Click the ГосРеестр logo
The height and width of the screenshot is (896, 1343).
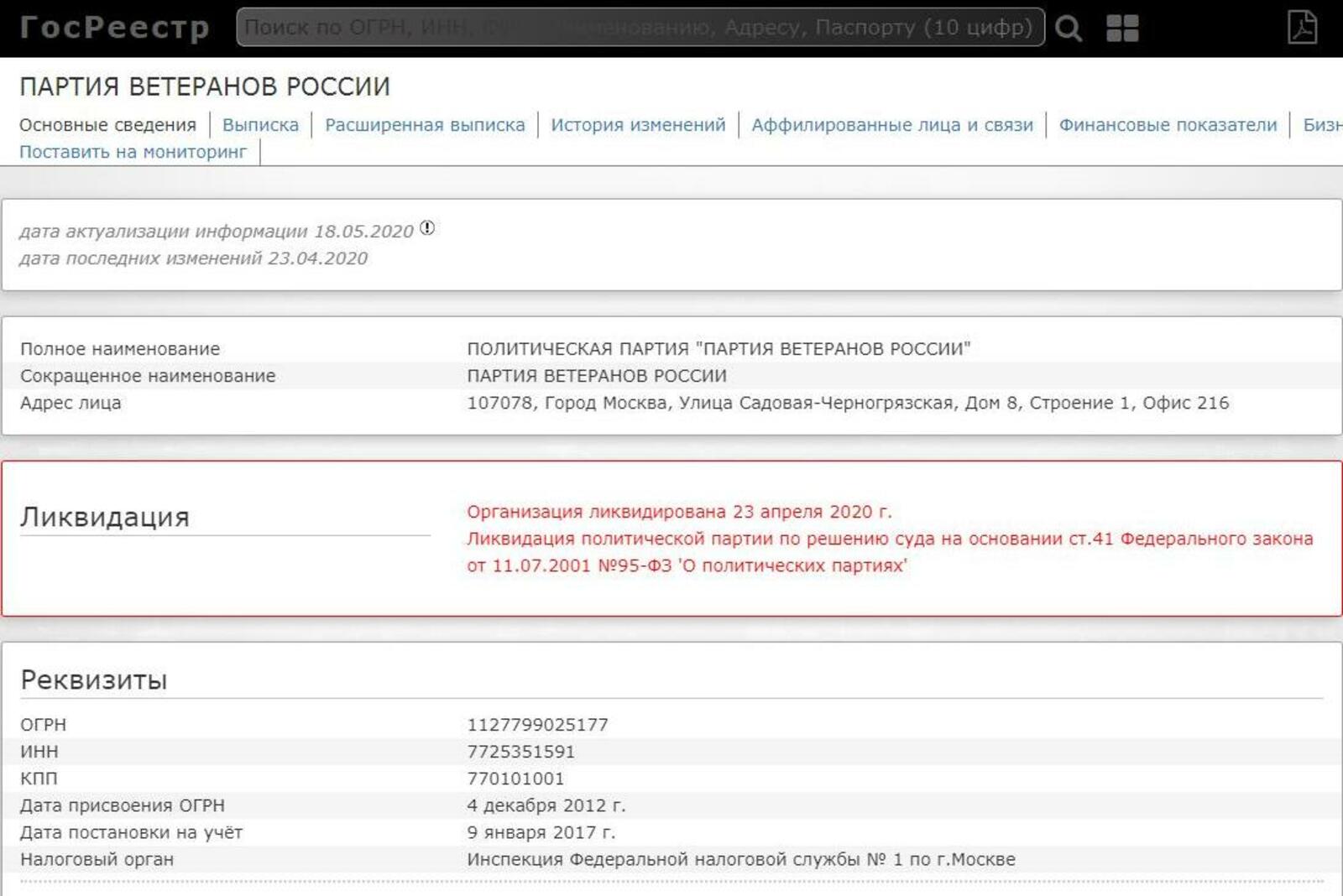(115, 28)
